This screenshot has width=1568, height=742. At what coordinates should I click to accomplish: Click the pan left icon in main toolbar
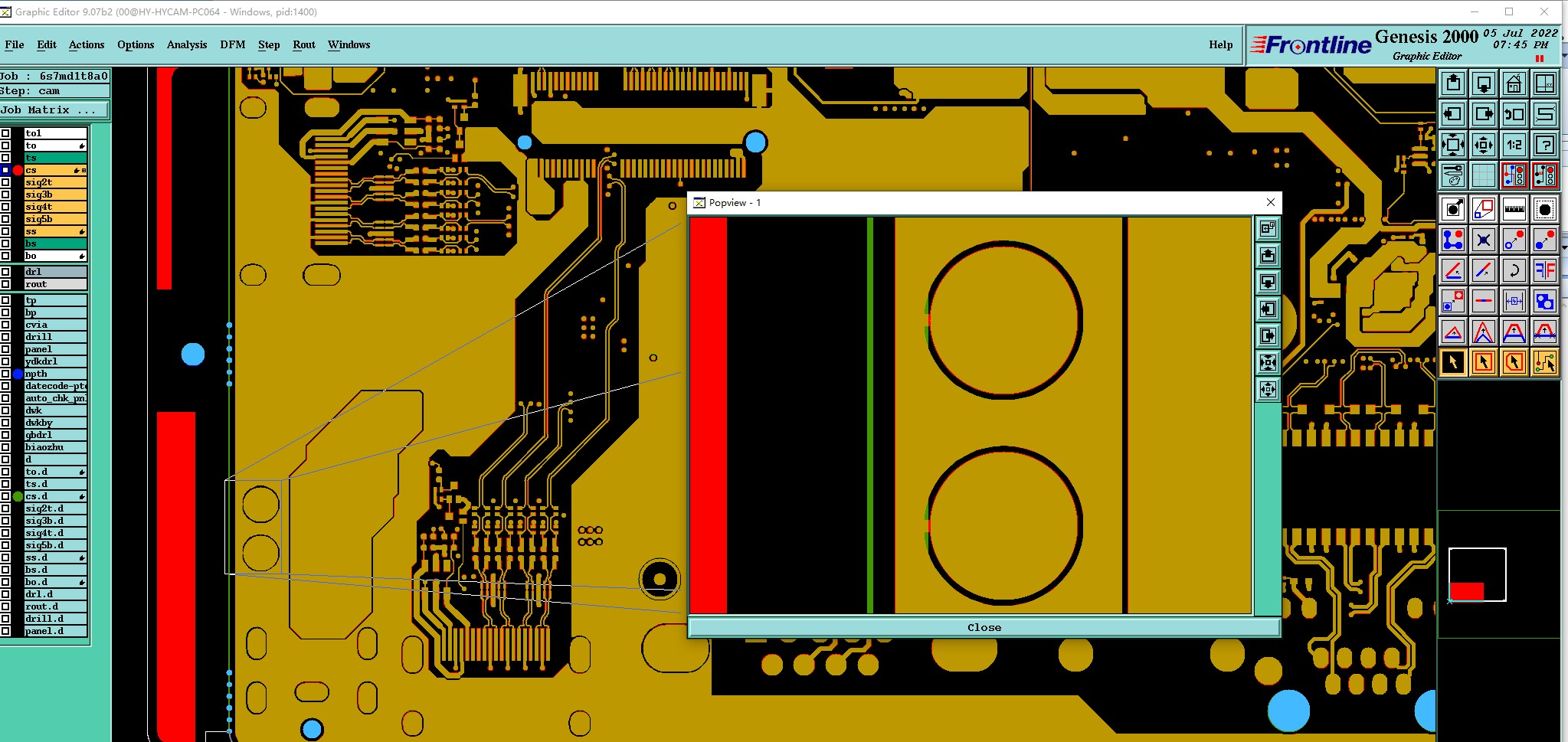(1453, 114)
